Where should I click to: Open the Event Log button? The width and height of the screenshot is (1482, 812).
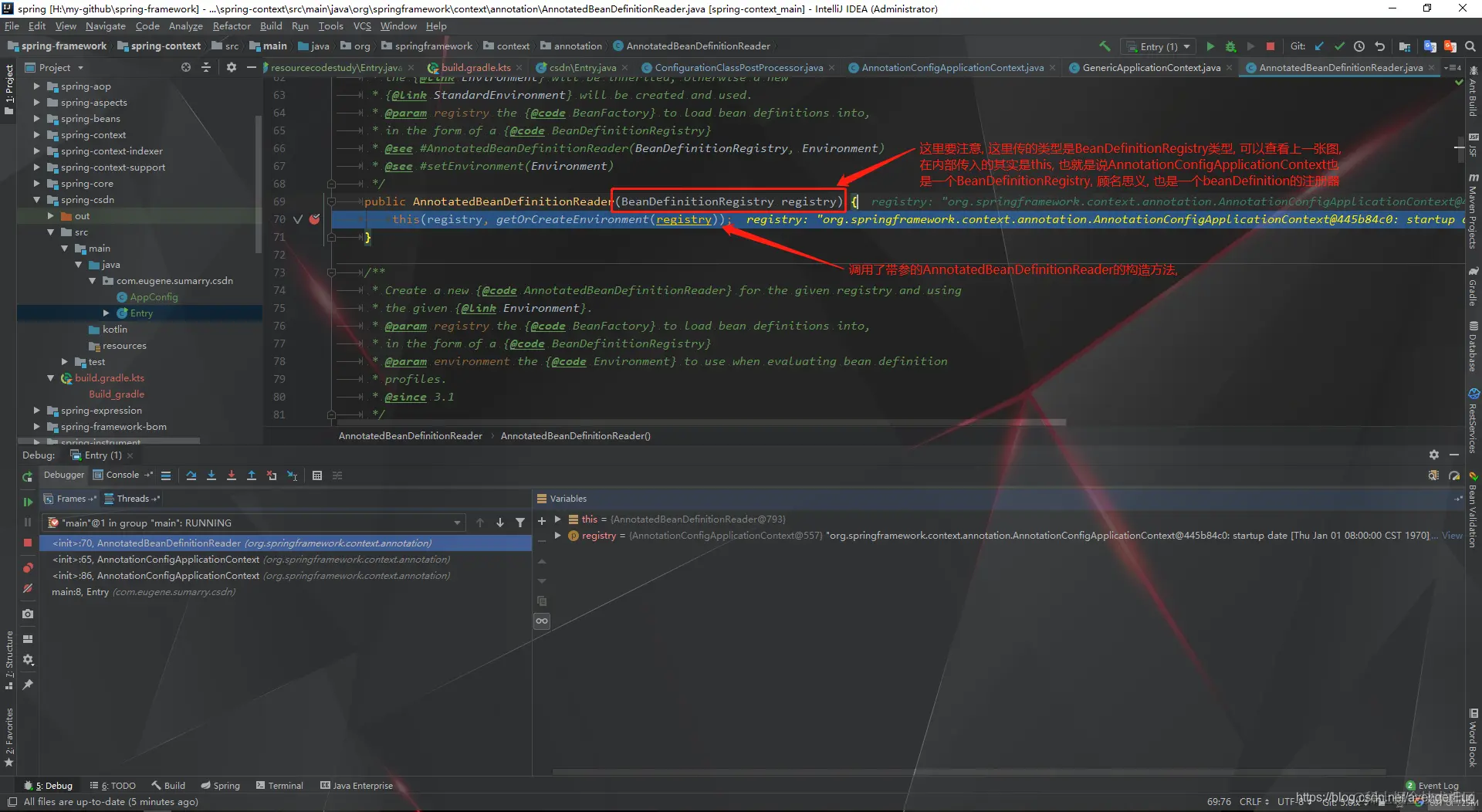[1433, 786]
